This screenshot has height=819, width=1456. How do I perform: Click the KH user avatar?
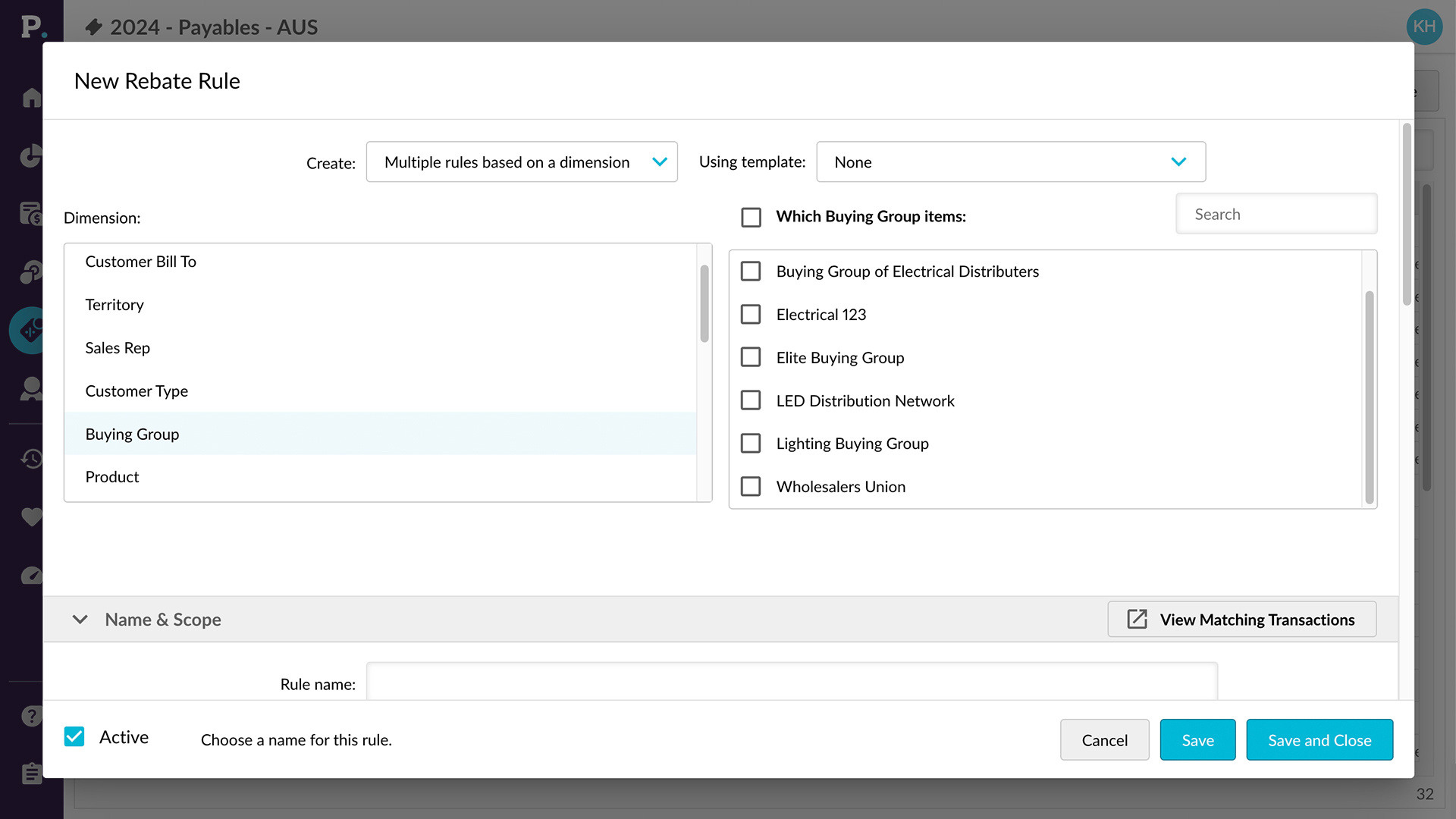pyautogui.click(x=1423, y=27)
